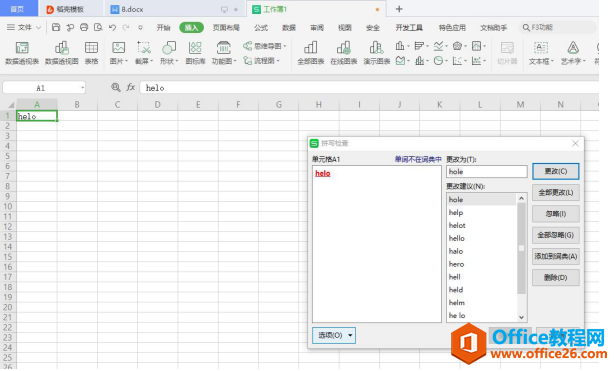Click the 更改(C) change button
The image size is (614, 371).
pyautogui.click(x=555, y=171)
